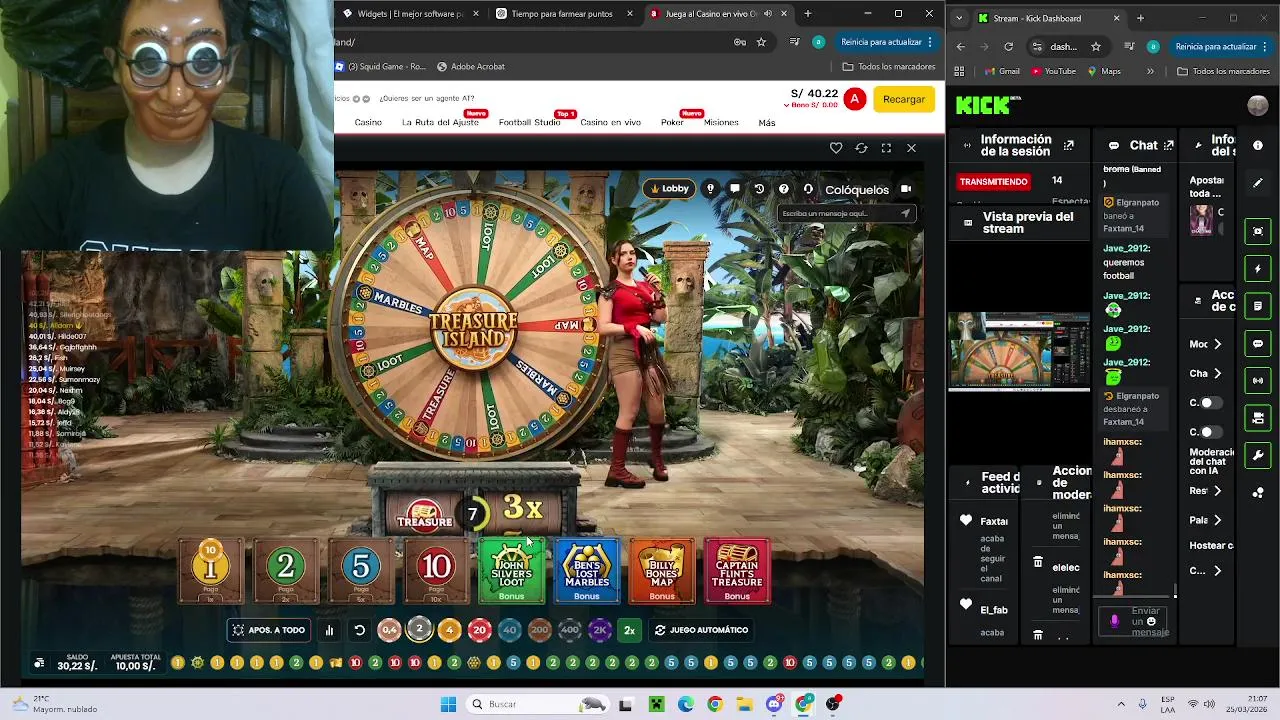
Task: Open the password key icon in address bar
Action: [x=739, y=42]
